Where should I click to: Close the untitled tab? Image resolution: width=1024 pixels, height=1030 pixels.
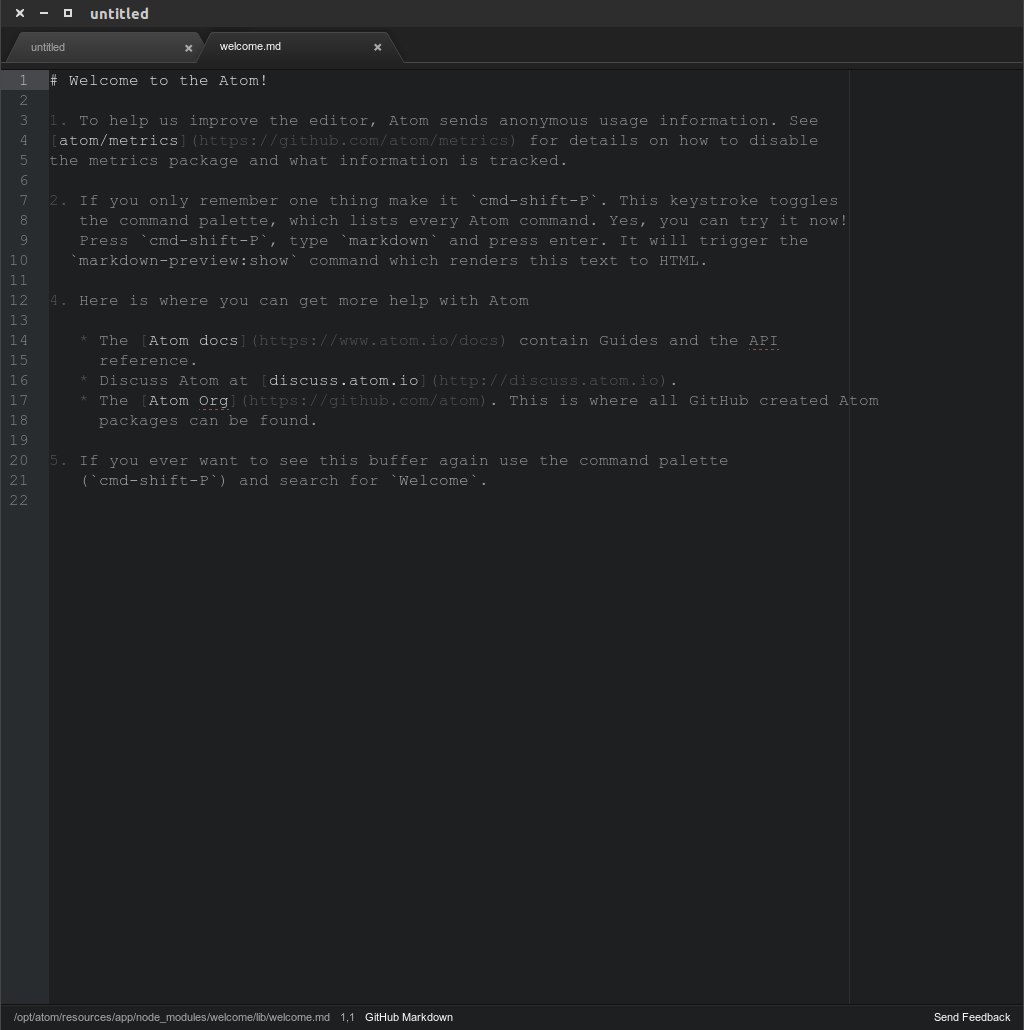click(189, 48)
